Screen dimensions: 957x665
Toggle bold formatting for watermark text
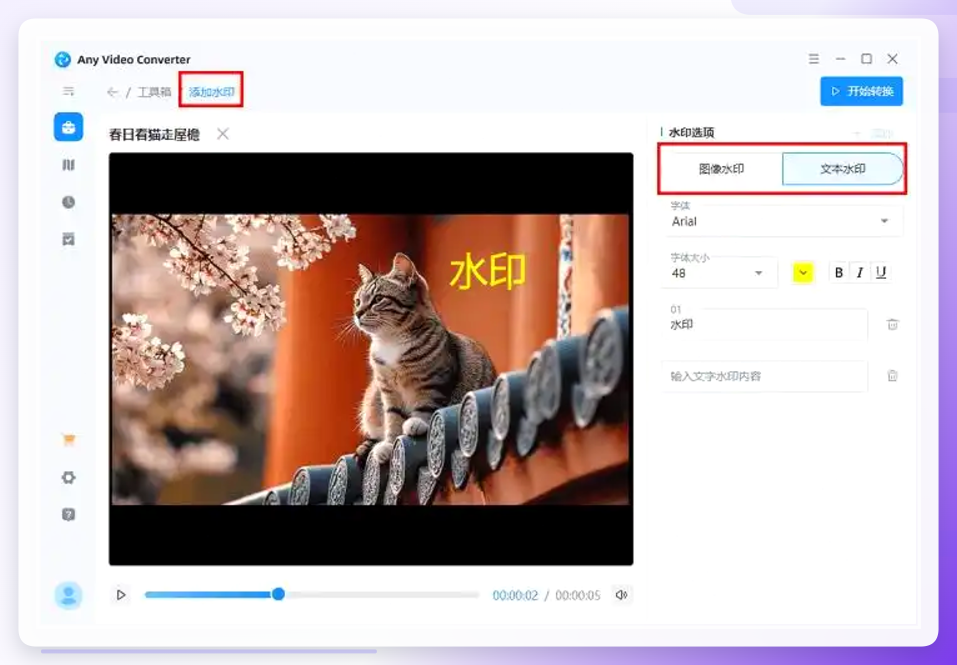(x=839, y=273)
